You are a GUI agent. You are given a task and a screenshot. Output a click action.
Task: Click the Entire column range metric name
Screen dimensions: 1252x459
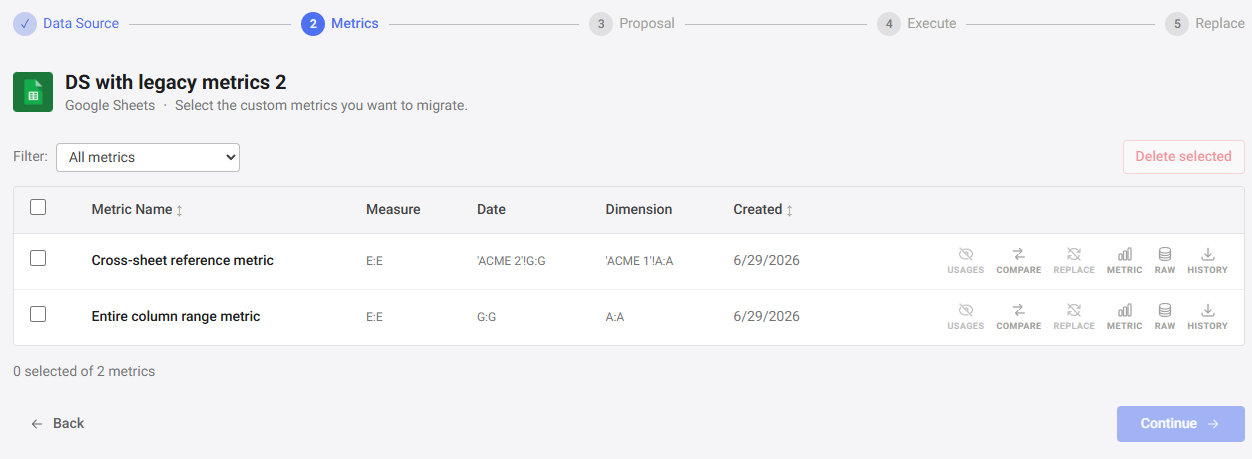click(176, 317)
